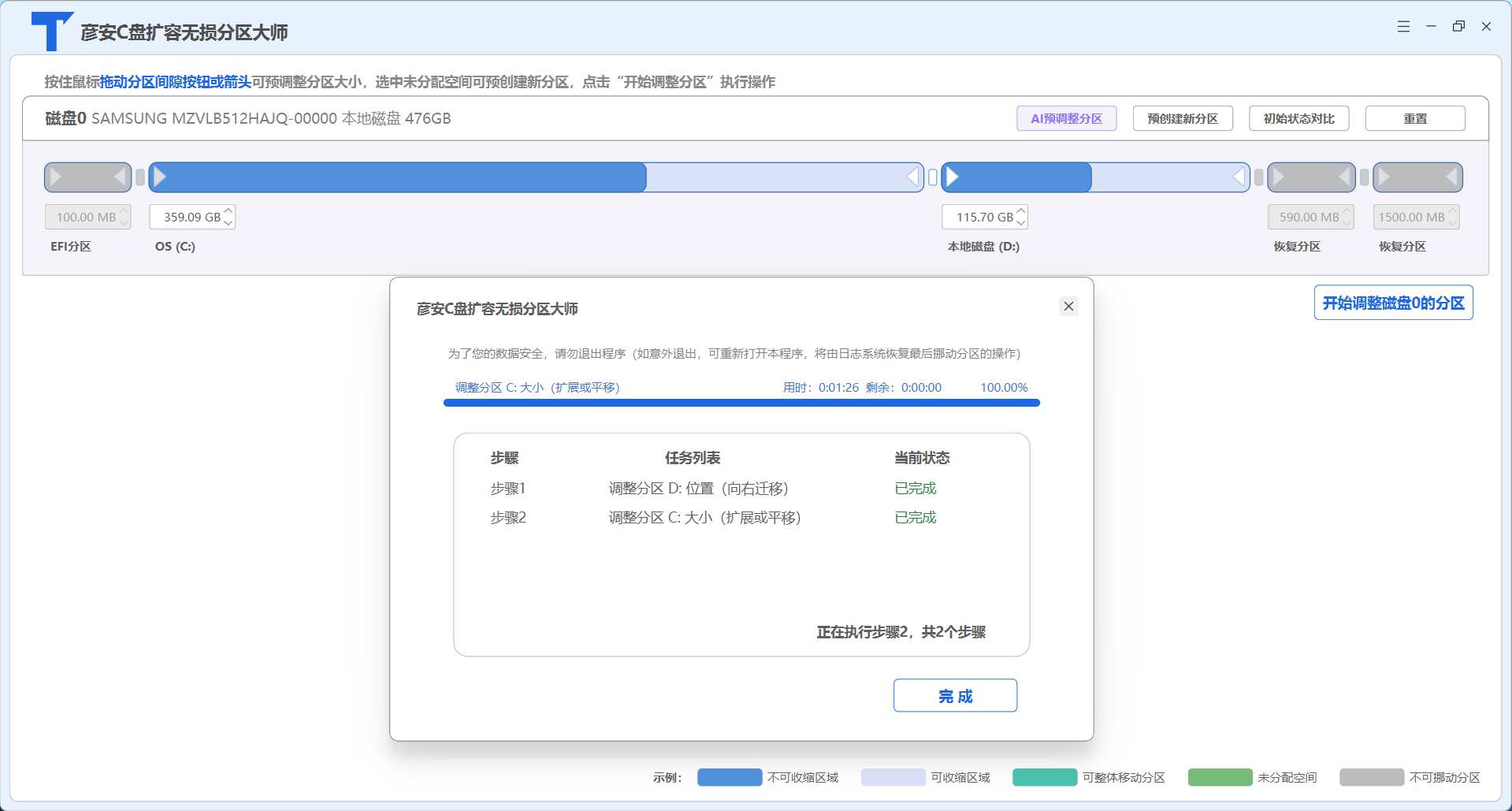Screen dimensions: 1512x811
Task: Decrease D: partition size with down spinner
Action: tap(1021, 222)
